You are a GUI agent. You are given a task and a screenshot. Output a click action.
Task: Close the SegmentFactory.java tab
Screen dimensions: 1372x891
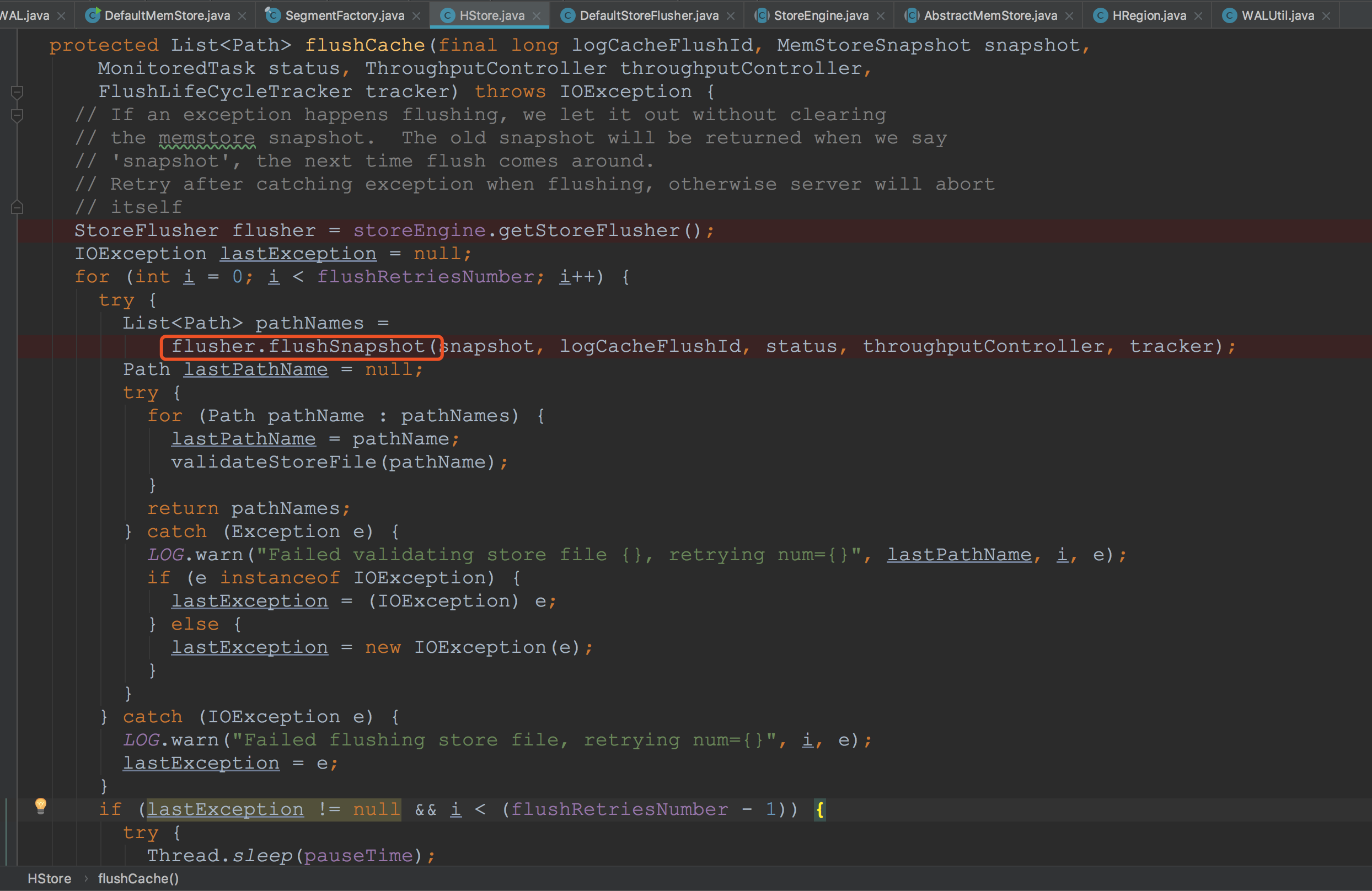pos(416,16)
